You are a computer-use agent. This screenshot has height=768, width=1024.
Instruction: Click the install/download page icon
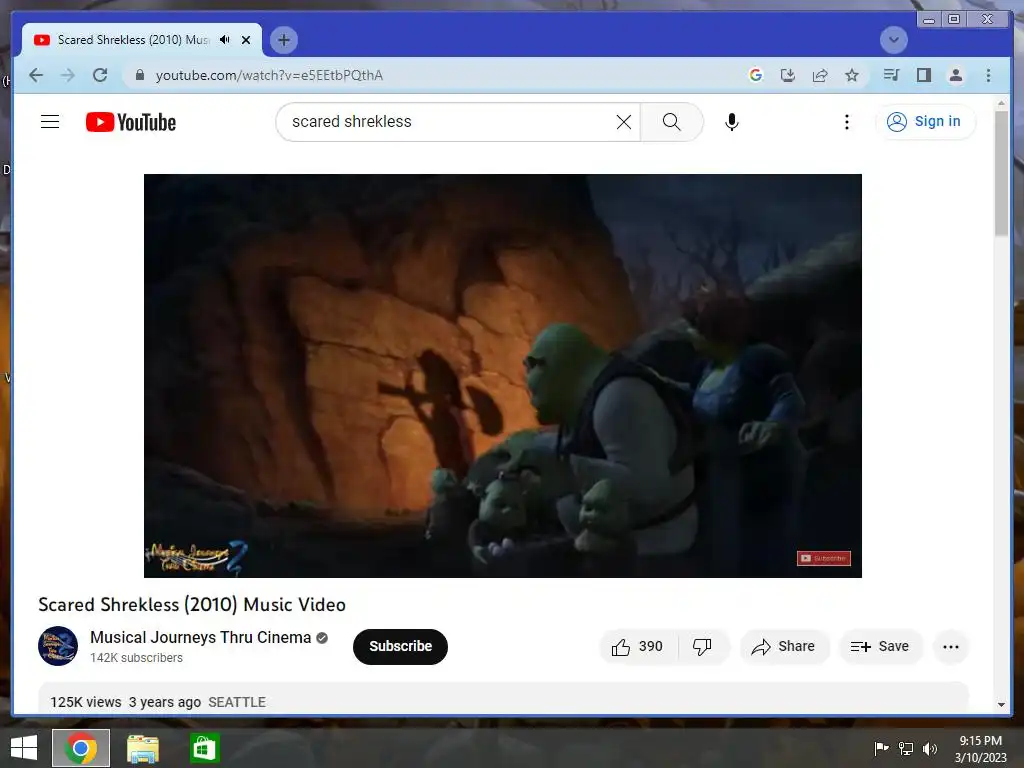pyautogui.click(x=788, y=75)
